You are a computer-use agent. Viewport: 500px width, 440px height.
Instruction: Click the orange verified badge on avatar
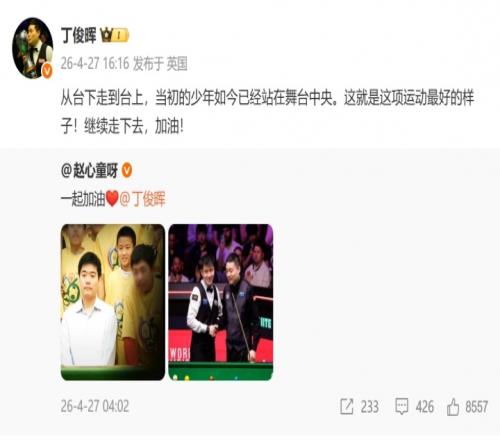(47, 71)
